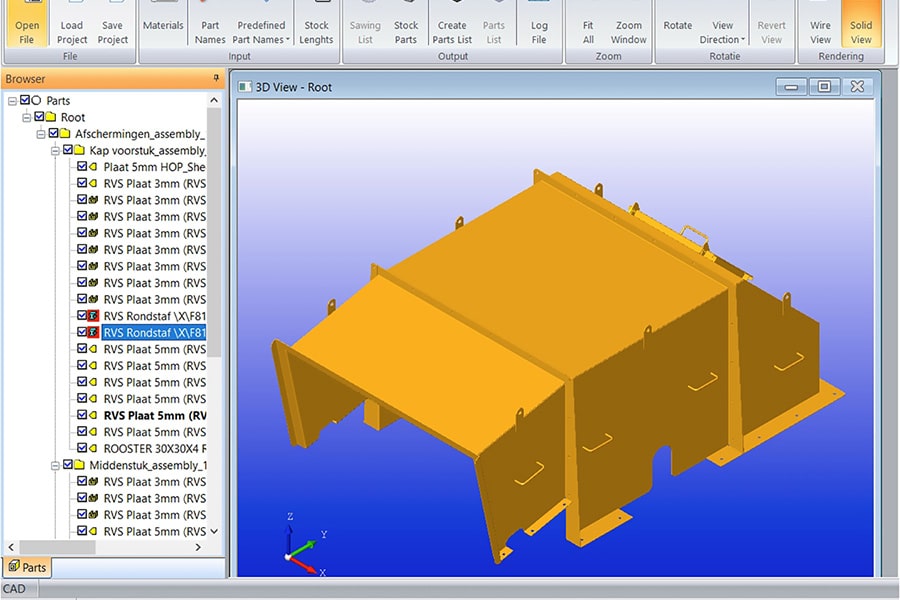The width and height of the screenshot is (900, 600).
Task: Select the "Kap voorstuk_assembly" tree label
Action: (x=147, y=150)
